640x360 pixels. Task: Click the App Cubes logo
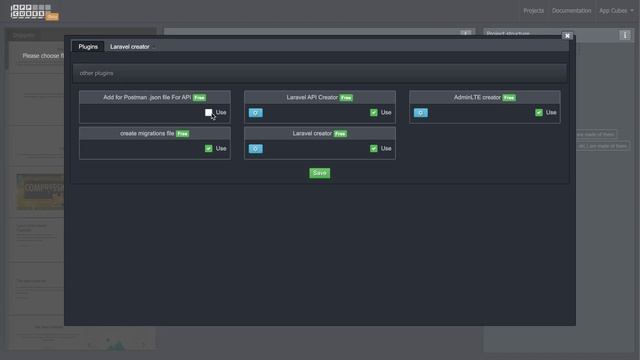tap(34, 12)
